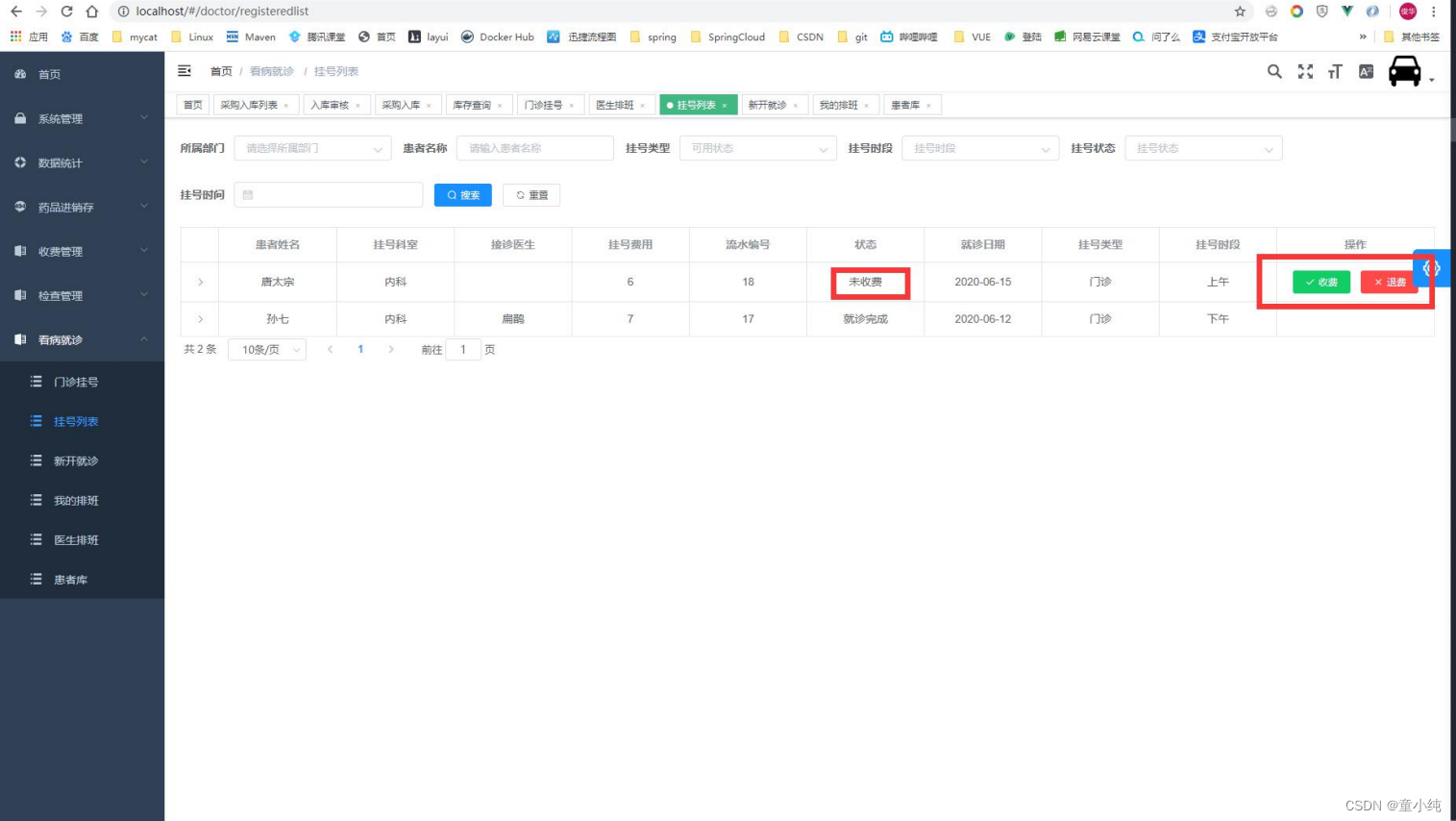Click the browser back arrow

coord(16,12)
